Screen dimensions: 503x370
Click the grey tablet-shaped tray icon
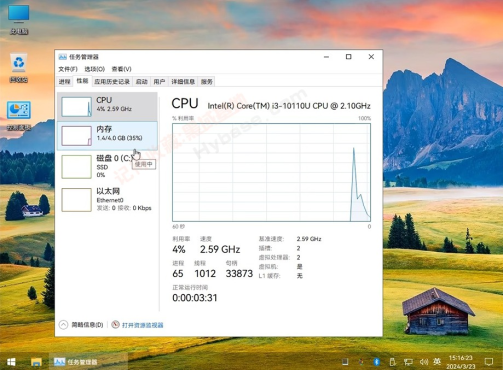pyautogui.click(x=345, y=362)
